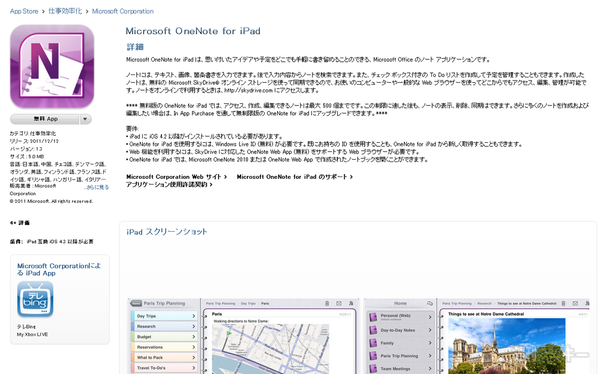The image size is (600, 374).
Task: Open the アプリケーション使用許諾契約 link
Action: (169, 185)
